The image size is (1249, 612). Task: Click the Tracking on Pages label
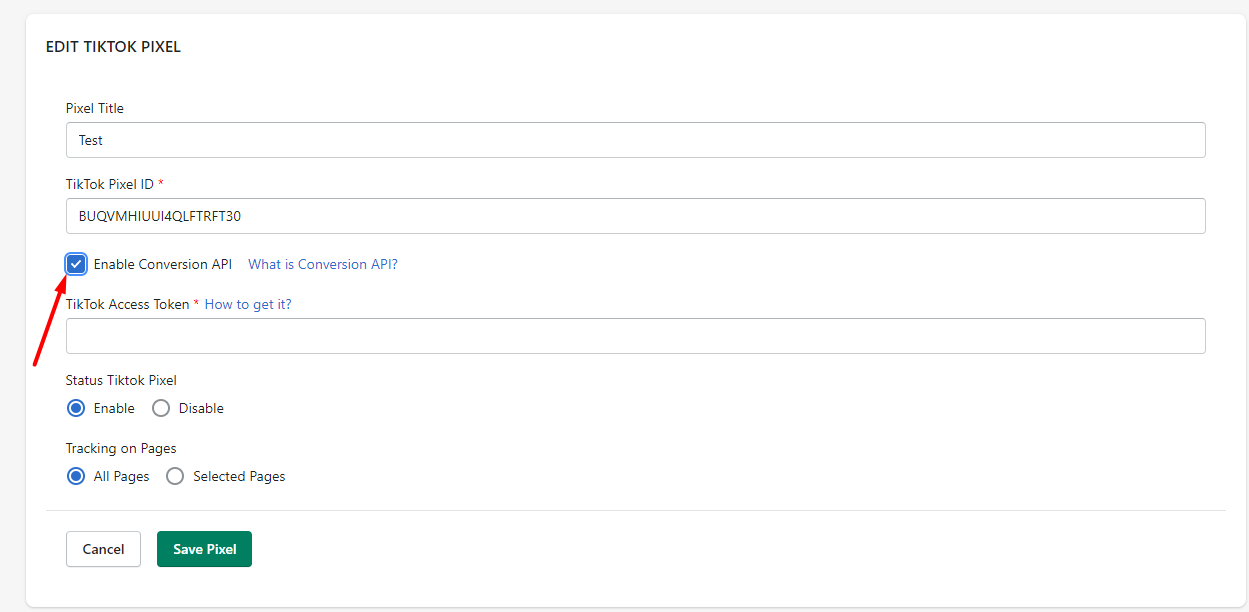(121, 448)
